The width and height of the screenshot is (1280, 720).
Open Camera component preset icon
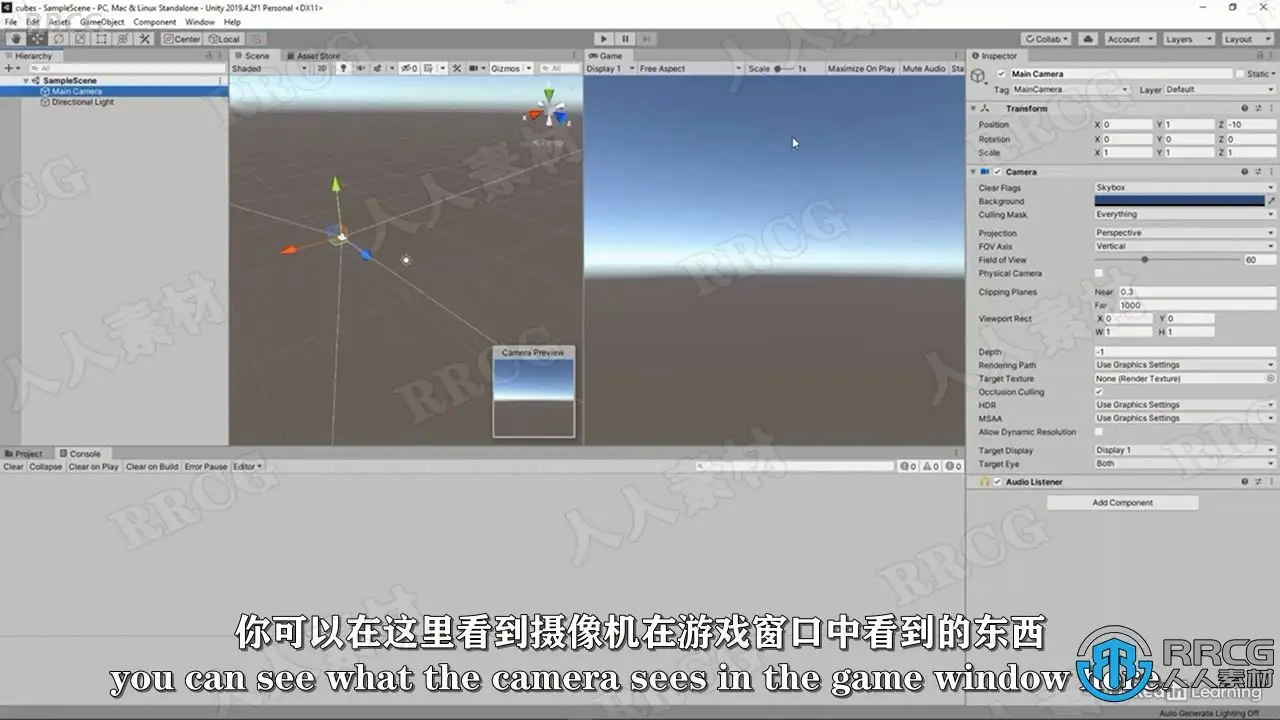pos(1258,171)
